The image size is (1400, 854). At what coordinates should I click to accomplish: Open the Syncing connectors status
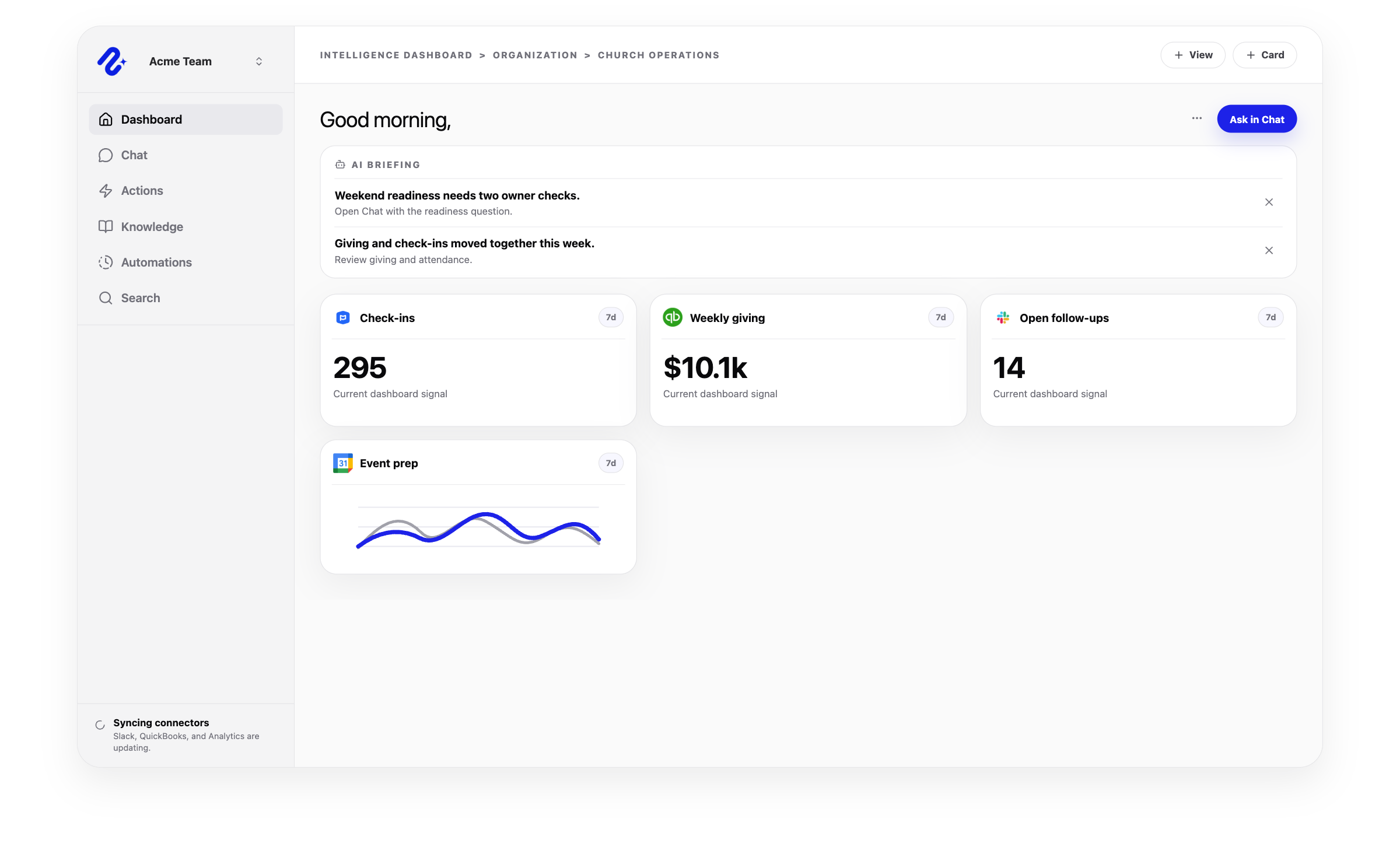tap(185, 735)
